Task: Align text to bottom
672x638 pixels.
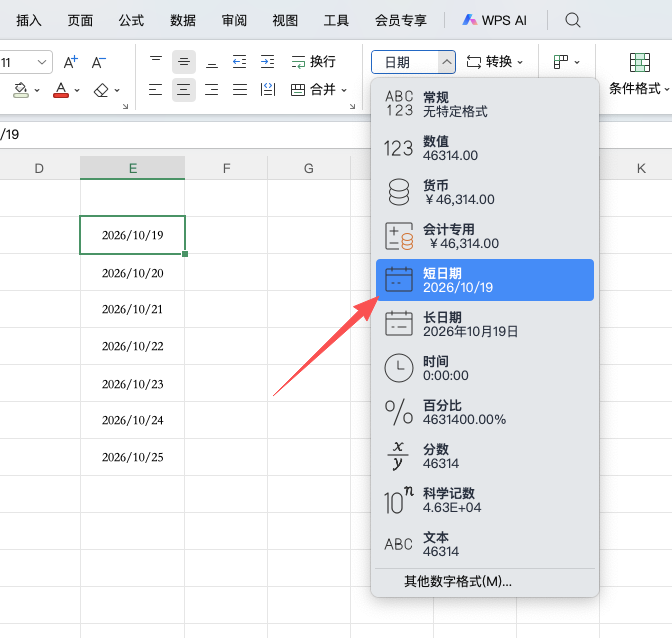Action: tap(212, 62)
